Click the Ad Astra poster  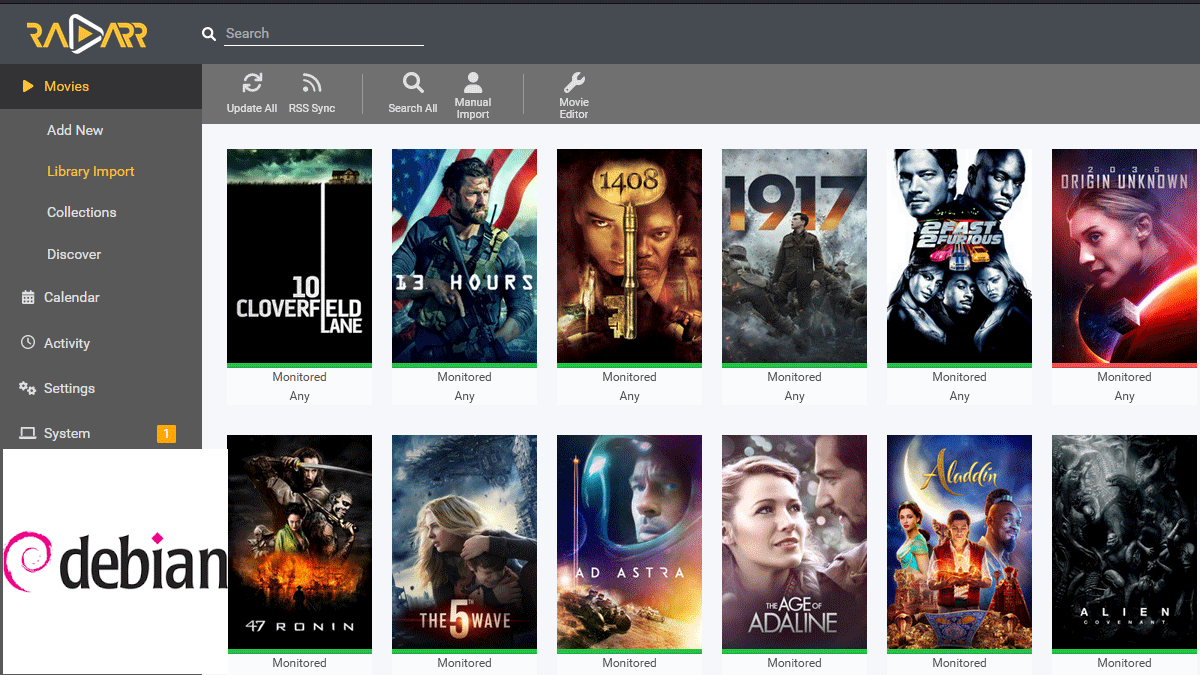(x=629, y=542)
